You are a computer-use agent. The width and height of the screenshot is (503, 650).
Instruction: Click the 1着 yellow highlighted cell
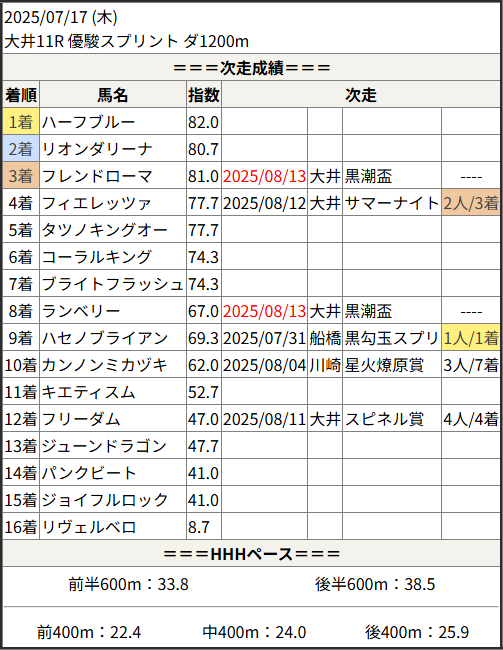click(21, 121)
